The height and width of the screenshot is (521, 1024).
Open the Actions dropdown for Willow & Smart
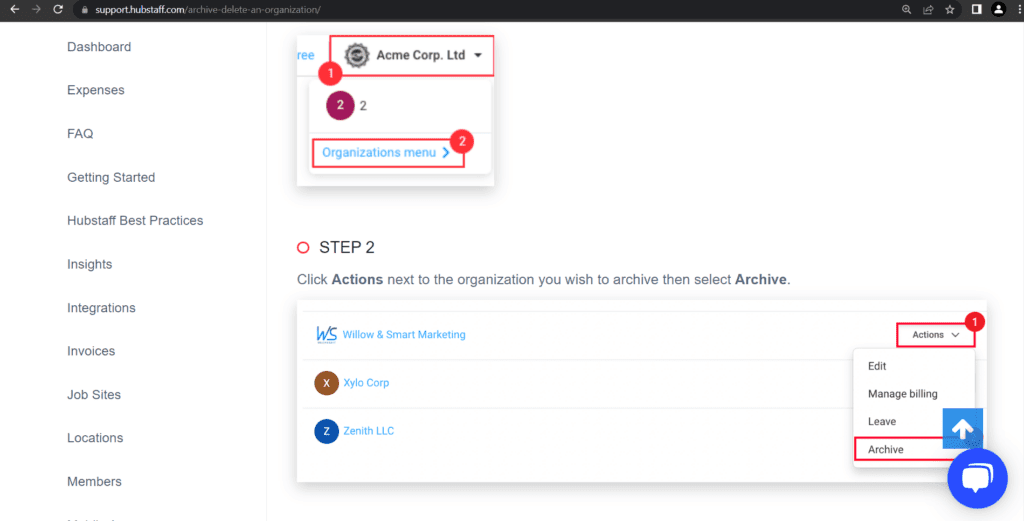coord(935,335)
